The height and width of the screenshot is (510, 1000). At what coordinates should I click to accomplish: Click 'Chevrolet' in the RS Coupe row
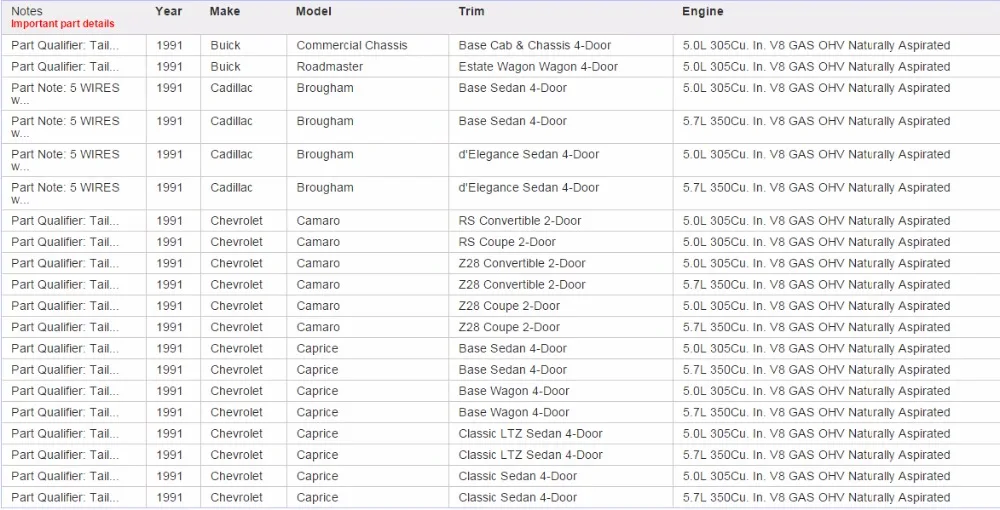pyautogui.click(x=236, y=242)
